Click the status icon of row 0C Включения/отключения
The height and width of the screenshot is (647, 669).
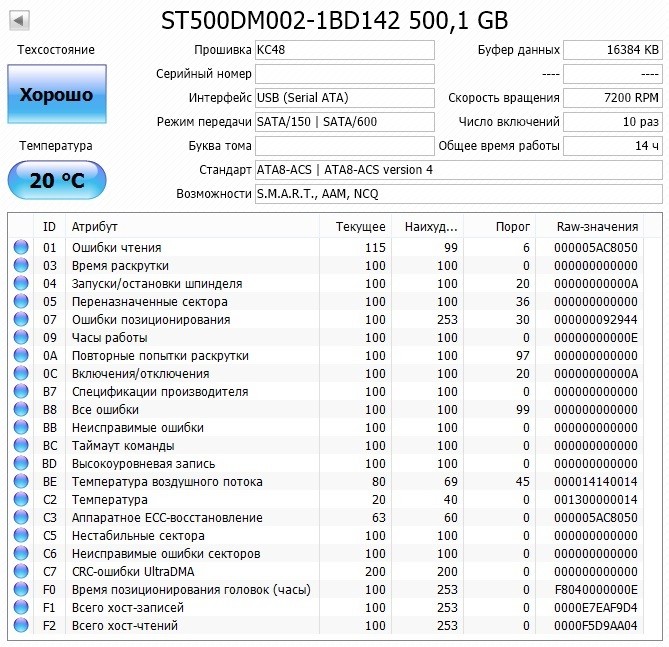tap(21, 373)
